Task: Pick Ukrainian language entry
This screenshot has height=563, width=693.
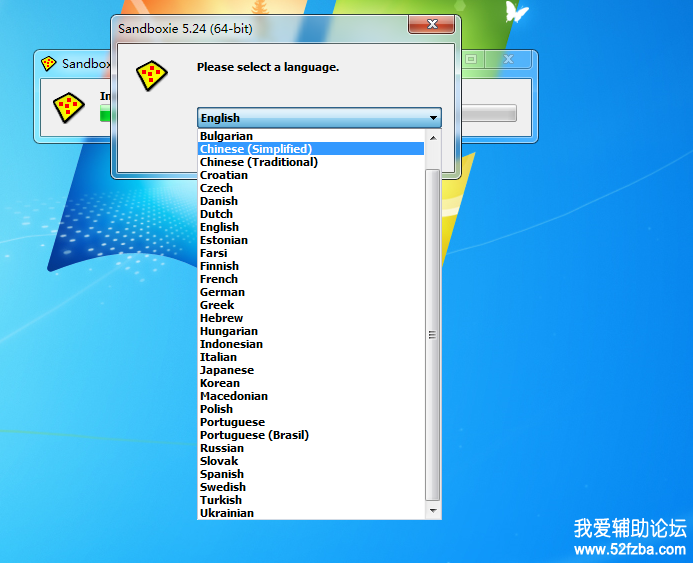Action: click(x=311, y=513)
